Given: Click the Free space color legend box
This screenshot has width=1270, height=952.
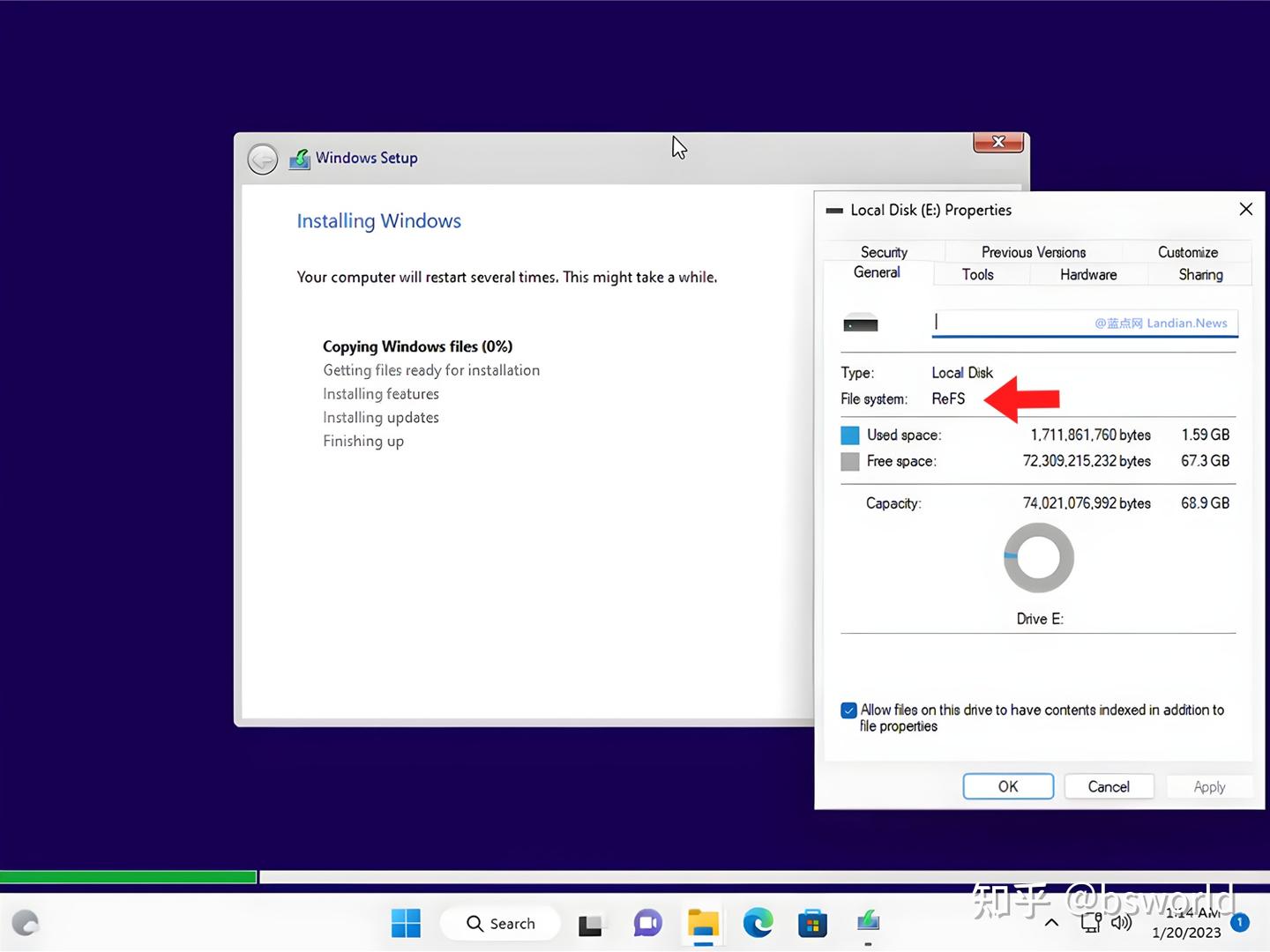Looking at the screenshot, I should [849, 461].
